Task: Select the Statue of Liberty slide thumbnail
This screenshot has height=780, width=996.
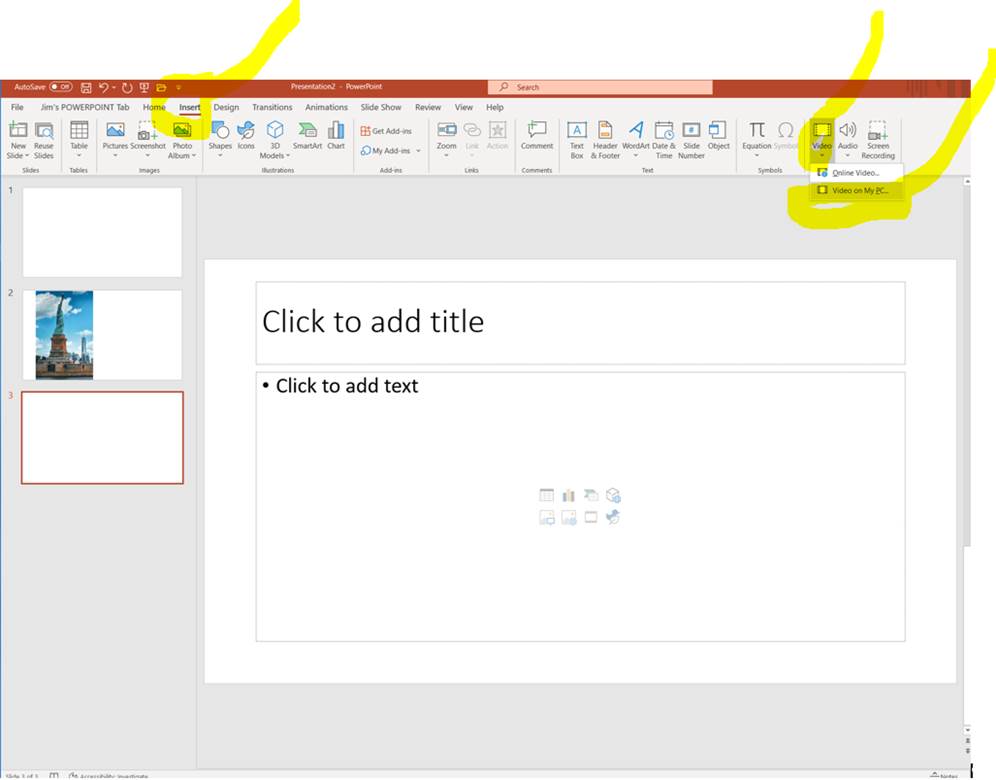Action: [x=102, y=335]
